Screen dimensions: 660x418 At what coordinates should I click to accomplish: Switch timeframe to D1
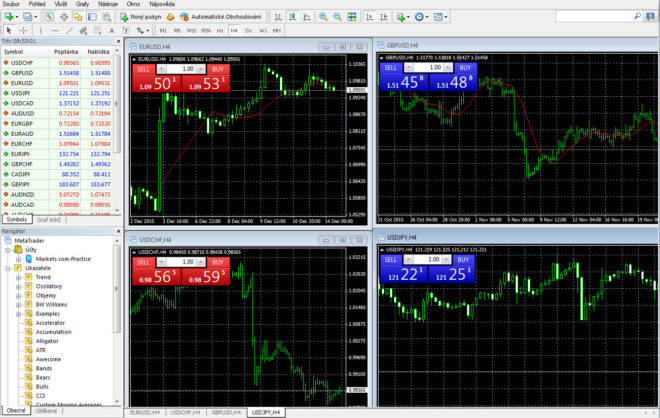(x=248, y=30)
